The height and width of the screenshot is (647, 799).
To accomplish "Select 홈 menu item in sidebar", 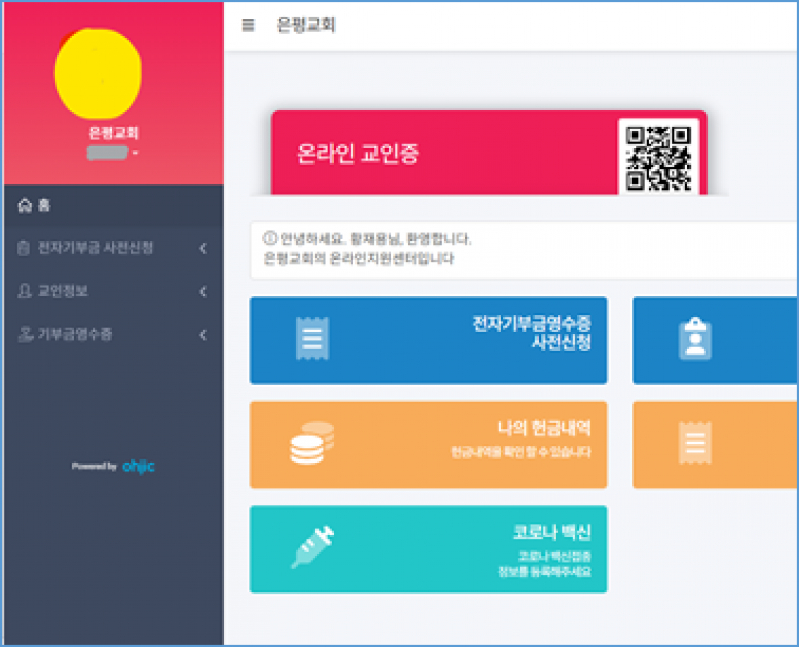I will pyautogui.click(x=44, y=206).
